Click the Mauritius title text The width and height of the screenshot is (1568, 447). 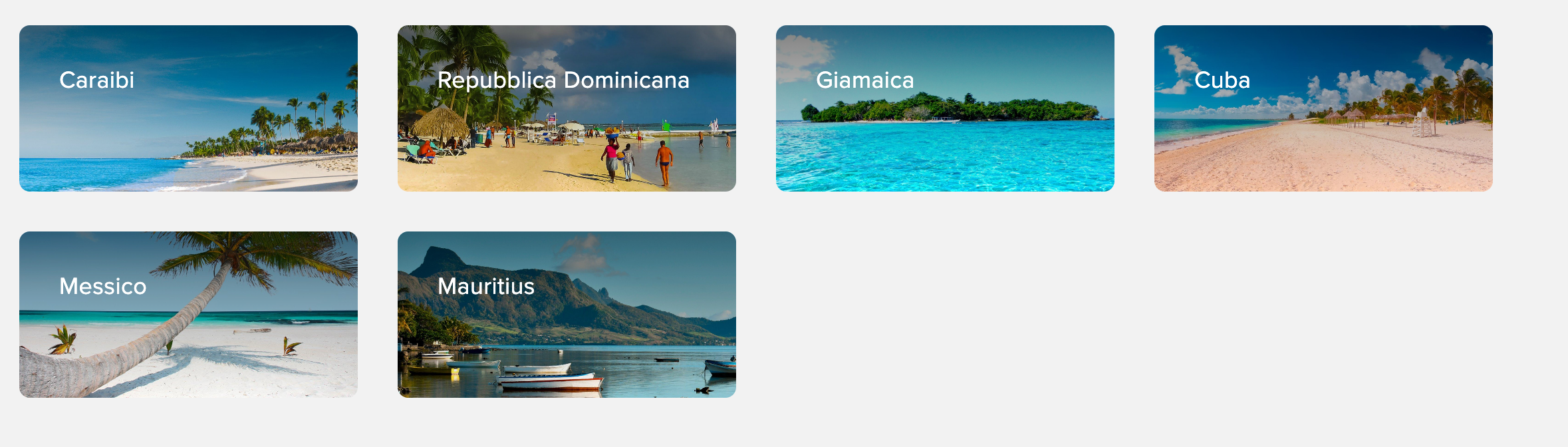point(486,286)
